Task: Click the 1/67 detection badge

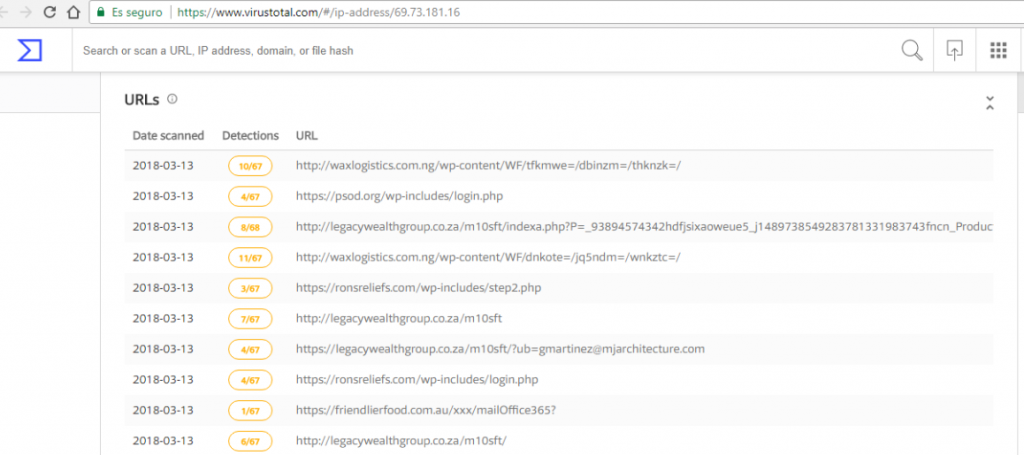Action: 250,411
